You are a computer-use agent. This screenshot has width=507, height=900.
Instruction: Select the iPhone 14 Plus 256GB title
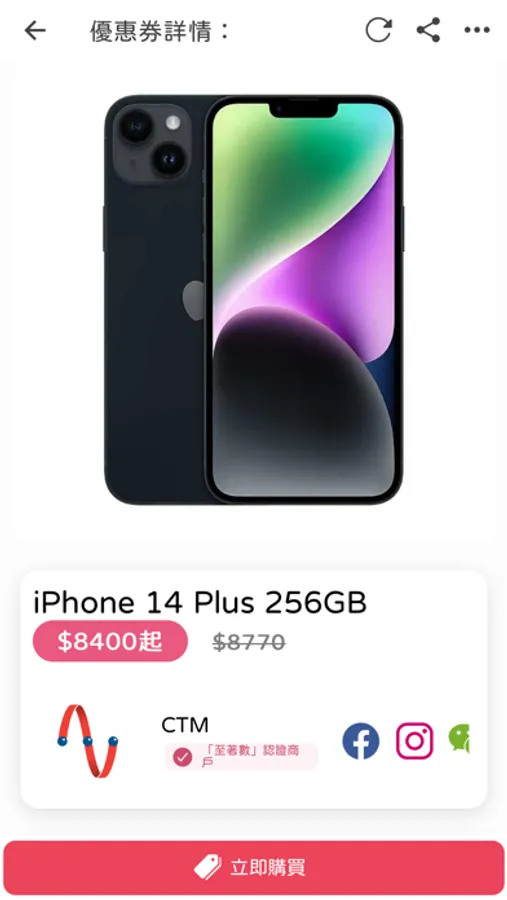point(200,603)
